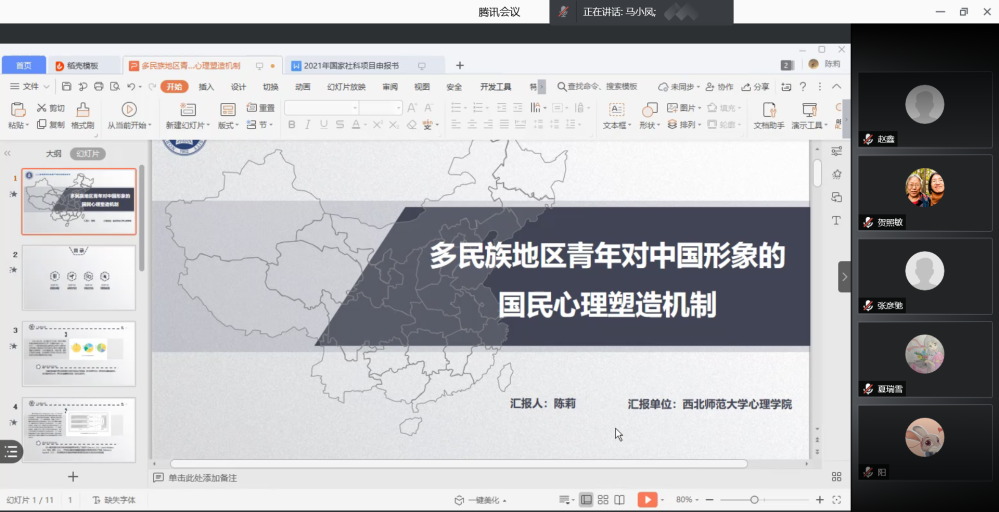
Task: Open the Insert (插入) ribbon tab
Action: (x=206, y=87)
